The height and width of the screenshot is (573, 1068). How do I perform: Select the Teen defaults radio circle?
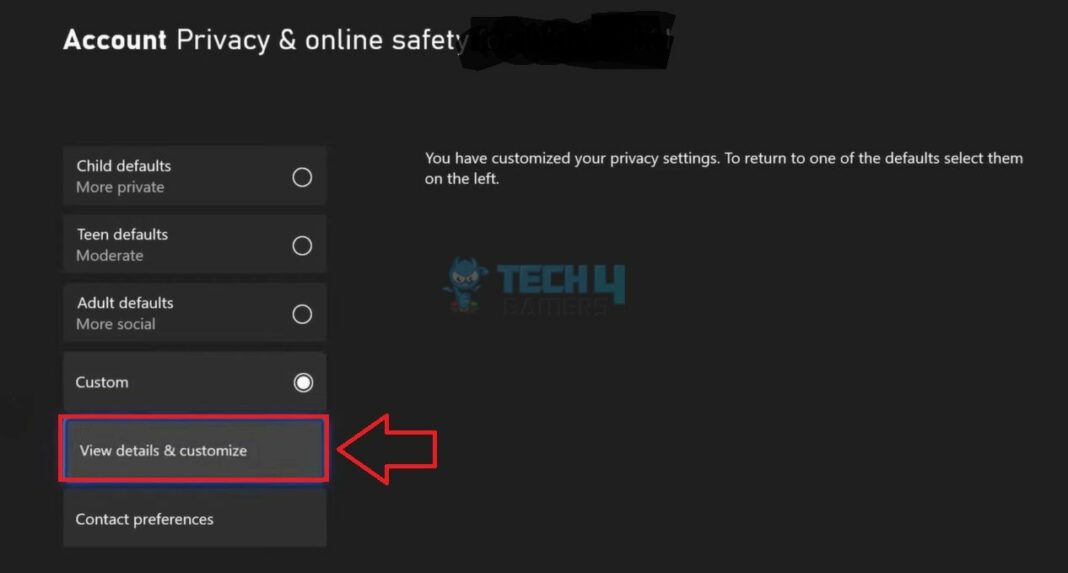coord(302,245)
